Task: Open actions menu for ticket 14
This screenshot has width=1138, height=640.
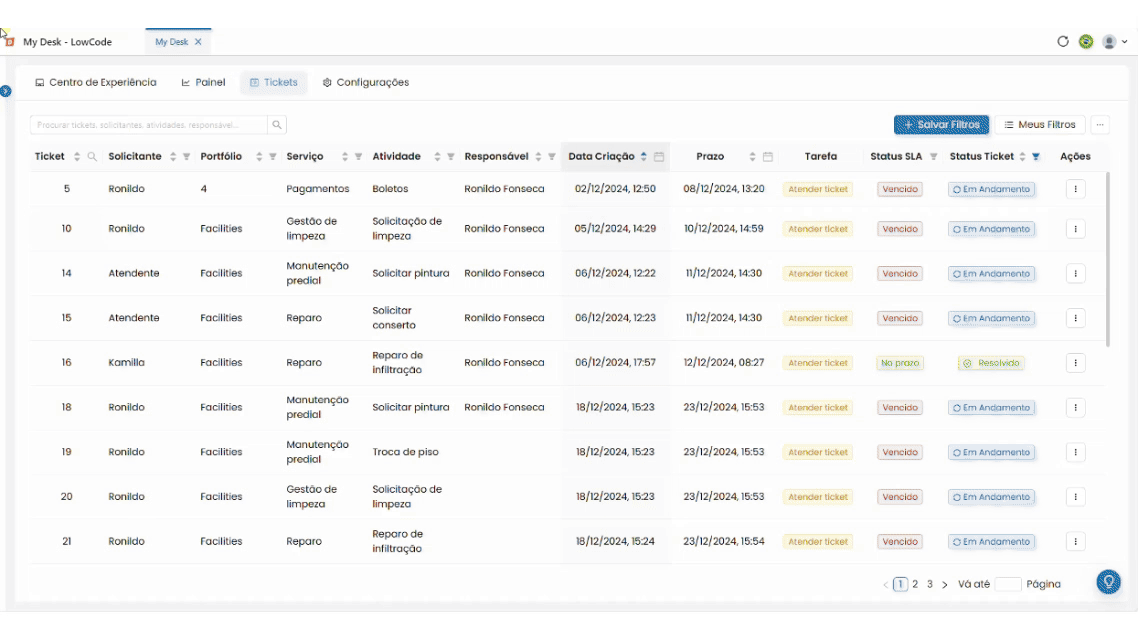Action: pos(1076,274)
